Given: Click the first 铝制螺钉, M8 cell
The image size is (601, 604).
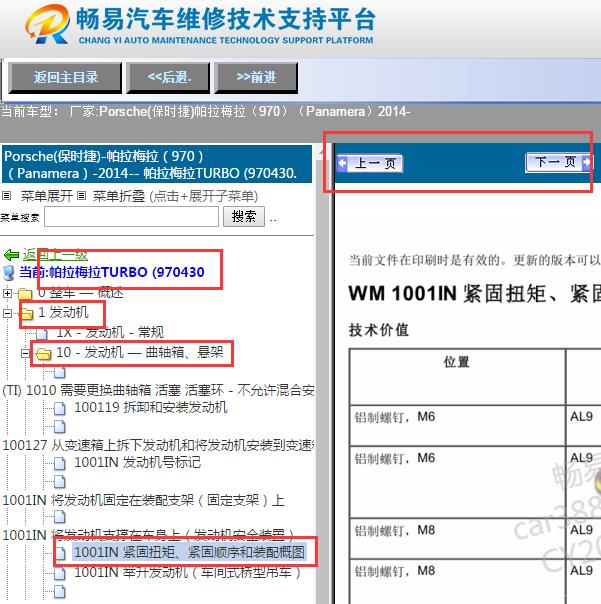Looking at the screenshot, I should point(457,538).
